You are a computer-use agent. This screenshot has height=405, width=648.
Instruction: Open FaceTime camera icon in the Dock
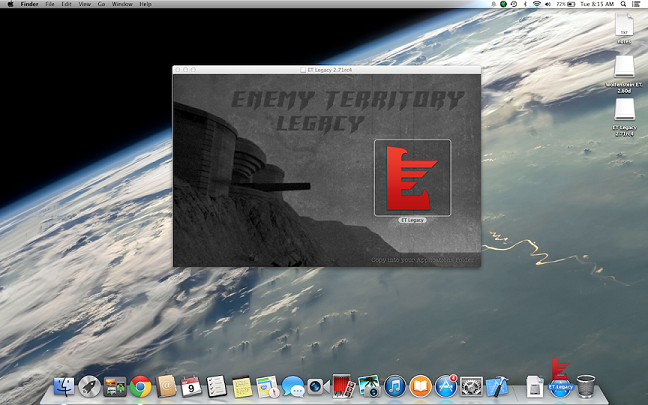tap(318, 387)
